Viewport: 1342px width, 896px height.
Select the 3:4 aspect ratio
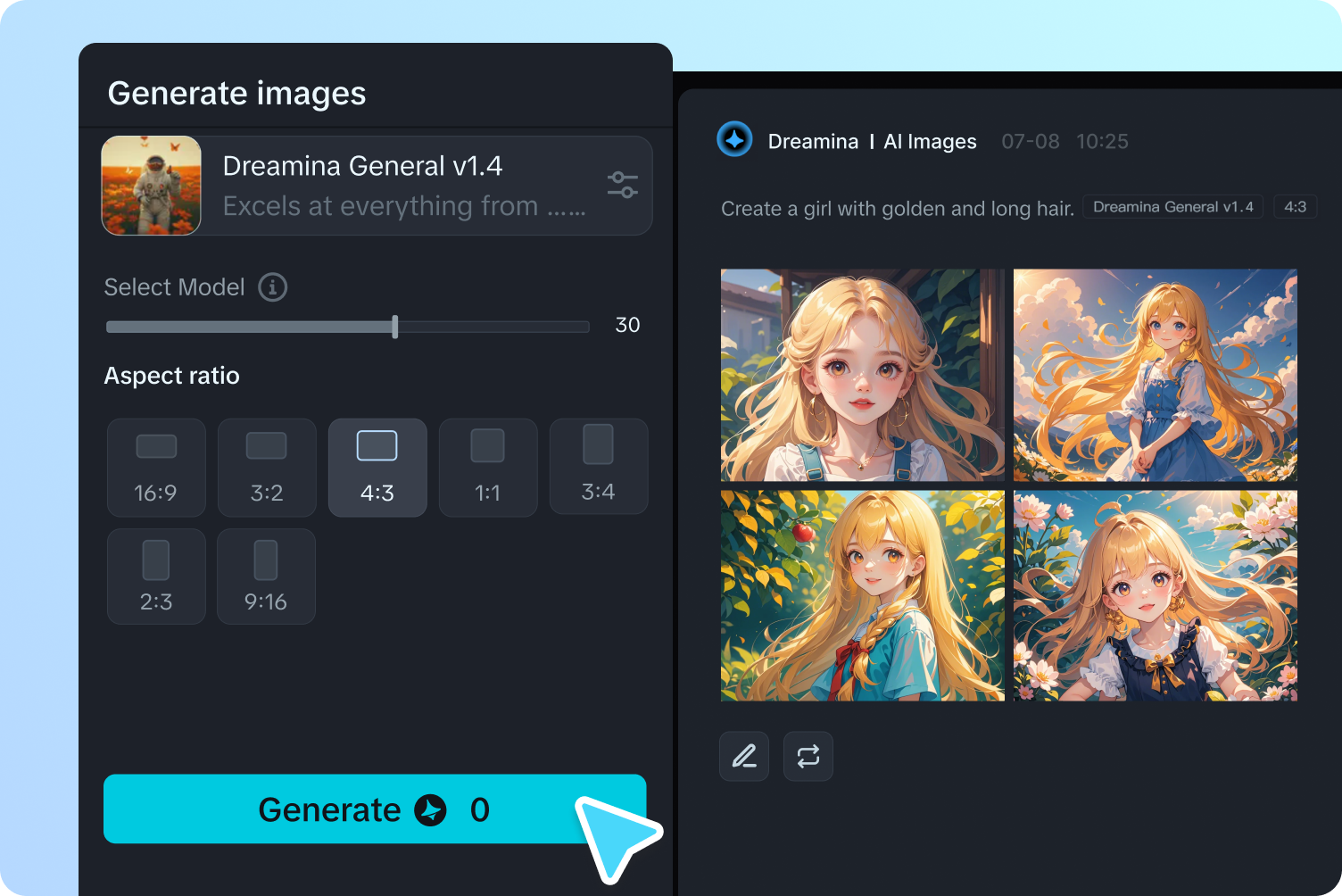pyautogui.click(x=599, y=466)
